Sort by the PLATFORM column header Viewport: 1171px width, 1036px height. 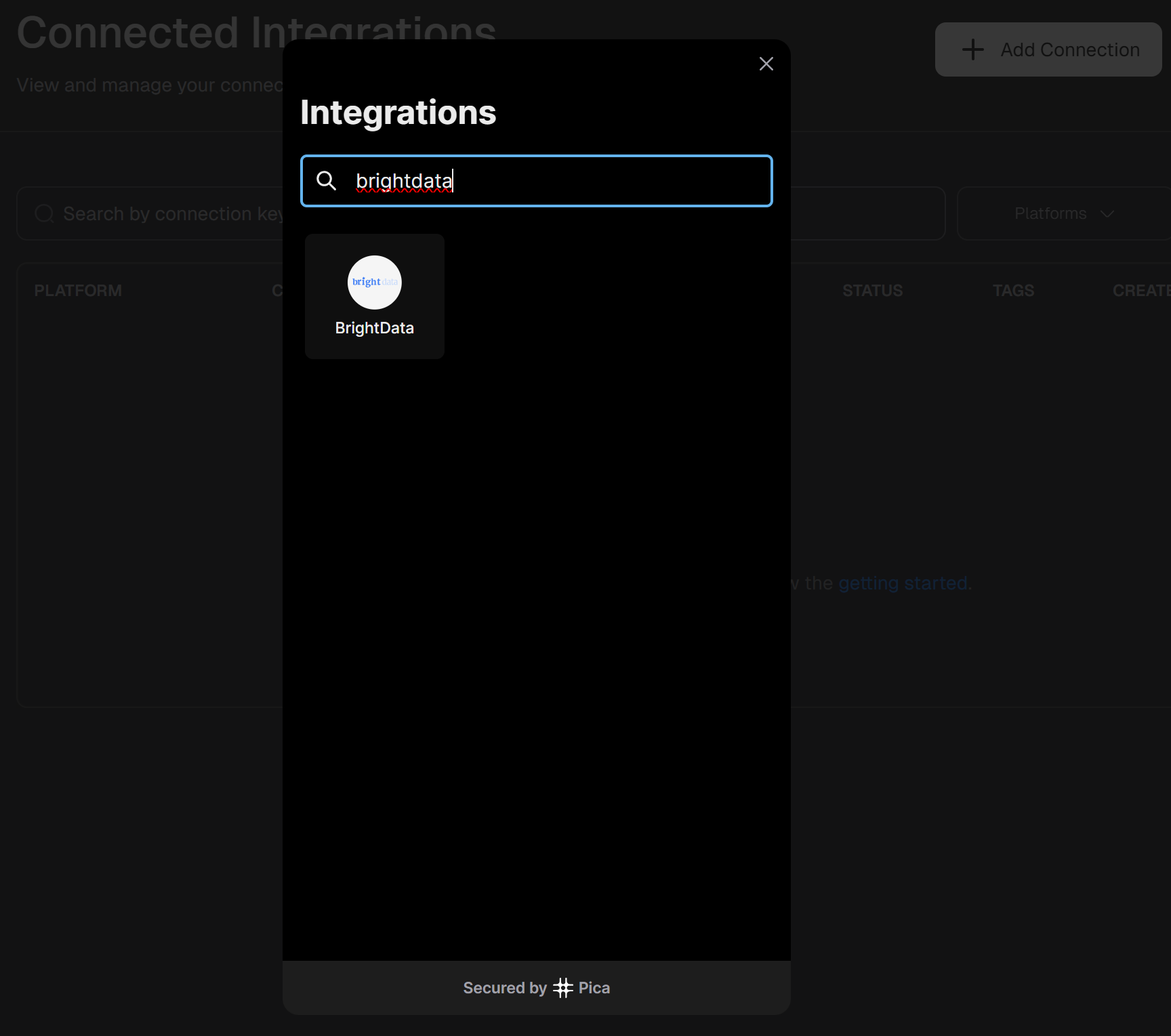point(77,290)
